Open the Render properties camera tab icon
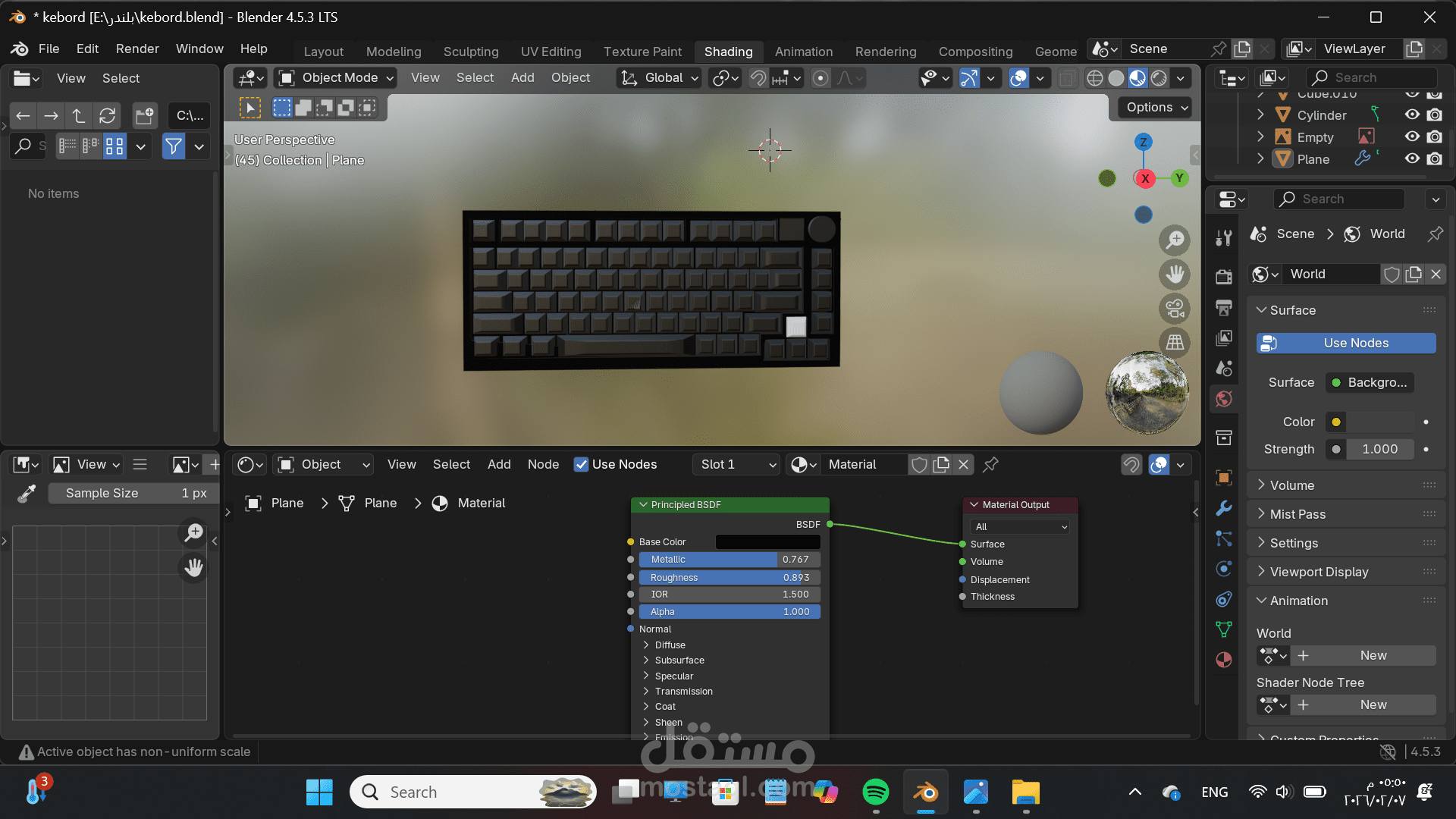 coord(1223,277)
